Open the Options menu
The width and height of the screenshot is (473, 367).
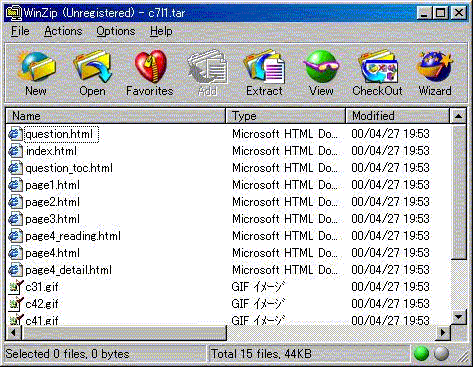pyautogui.click(x=116, y=31)
